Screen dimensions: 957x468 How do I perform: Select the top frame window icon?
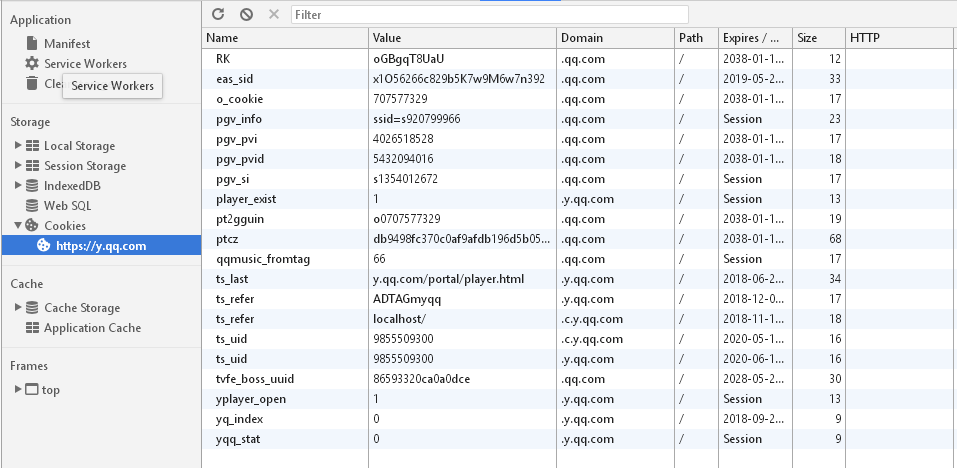[32, 389]
